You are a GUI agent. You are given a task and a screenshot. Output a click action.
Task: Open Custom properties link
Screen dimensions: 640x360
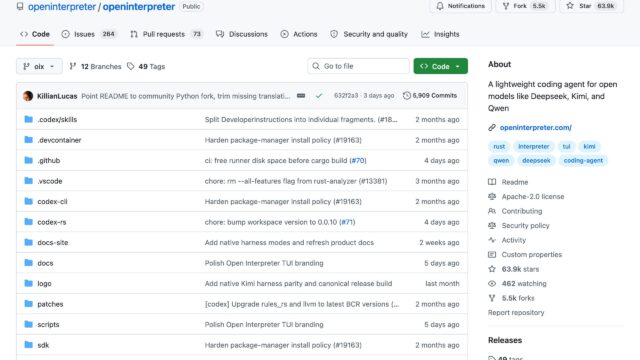[525, 254]
